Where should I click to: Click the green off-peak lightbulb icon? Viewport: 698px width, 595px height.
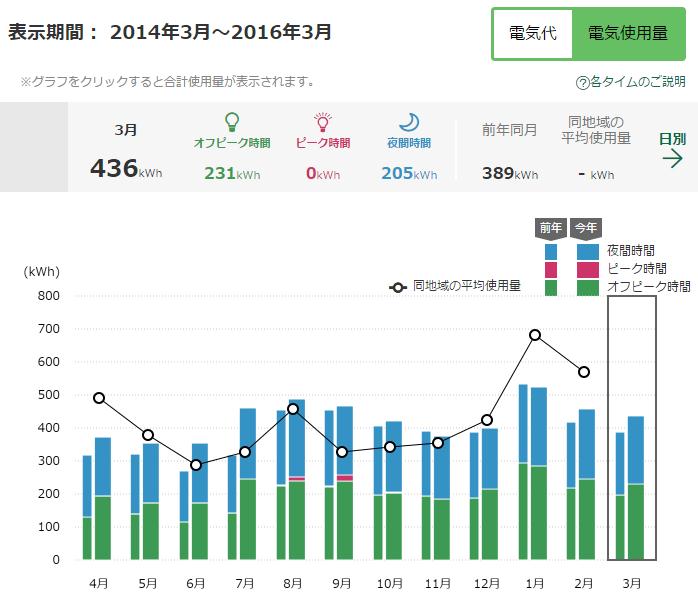pos(232,122)
